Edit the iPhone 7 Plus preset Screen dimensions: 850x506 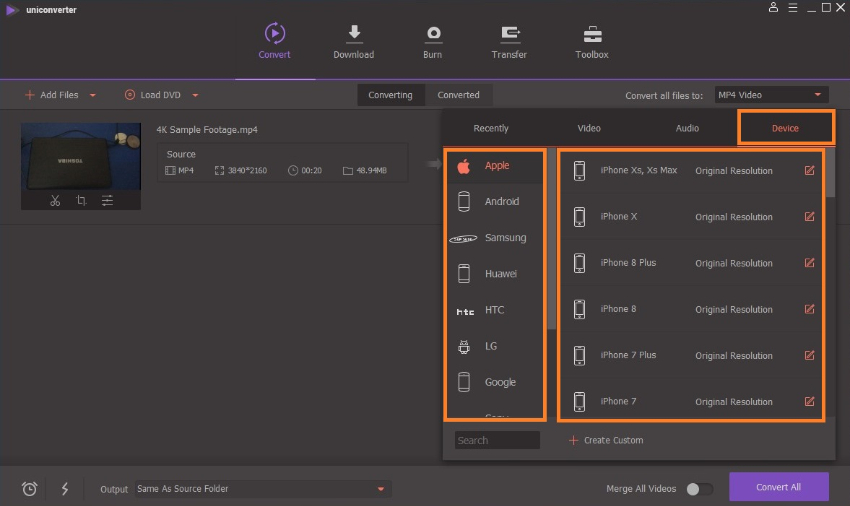[809, 355]
